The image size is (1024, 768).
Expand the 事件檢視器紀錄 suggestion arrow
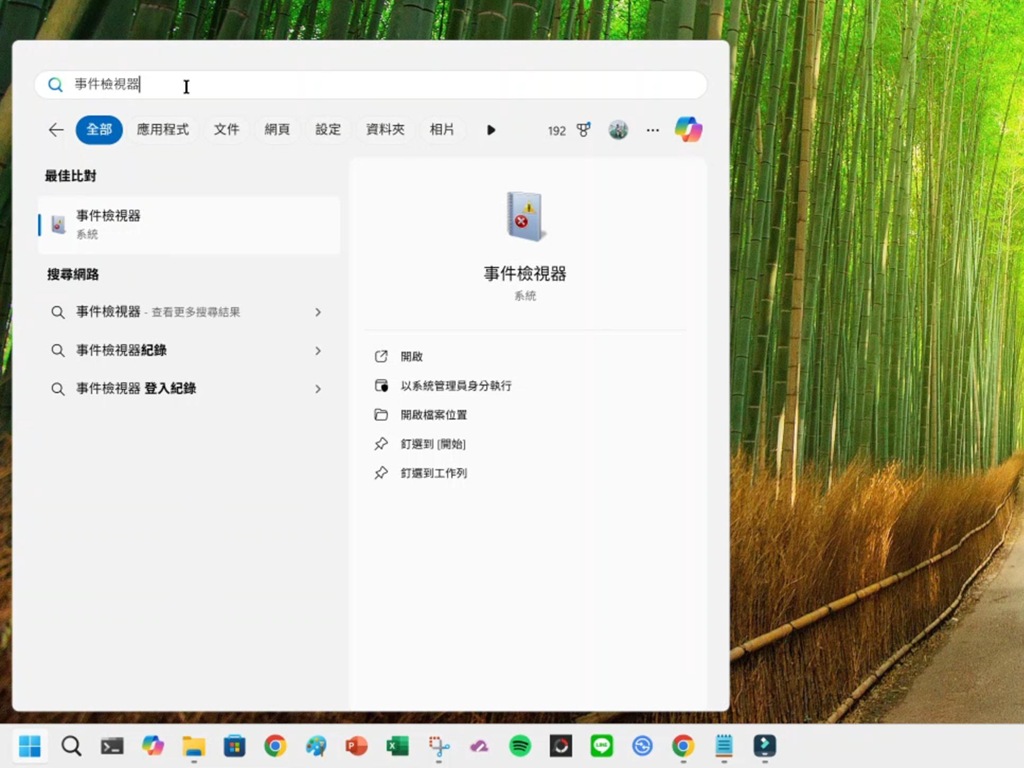[x=318, y=351]
